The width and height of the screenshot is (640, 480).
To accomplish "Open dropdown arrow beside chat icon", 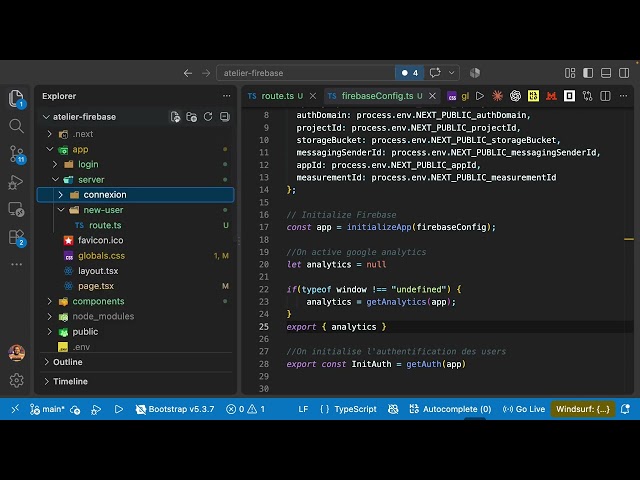I will click(x=451, y=73).
